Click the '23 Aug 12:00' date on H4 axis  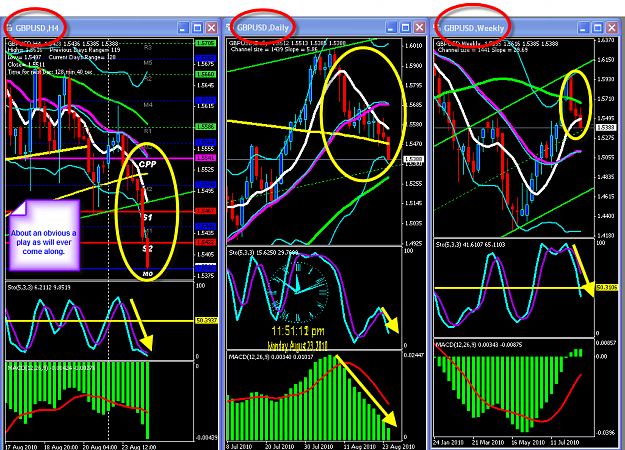140,447
